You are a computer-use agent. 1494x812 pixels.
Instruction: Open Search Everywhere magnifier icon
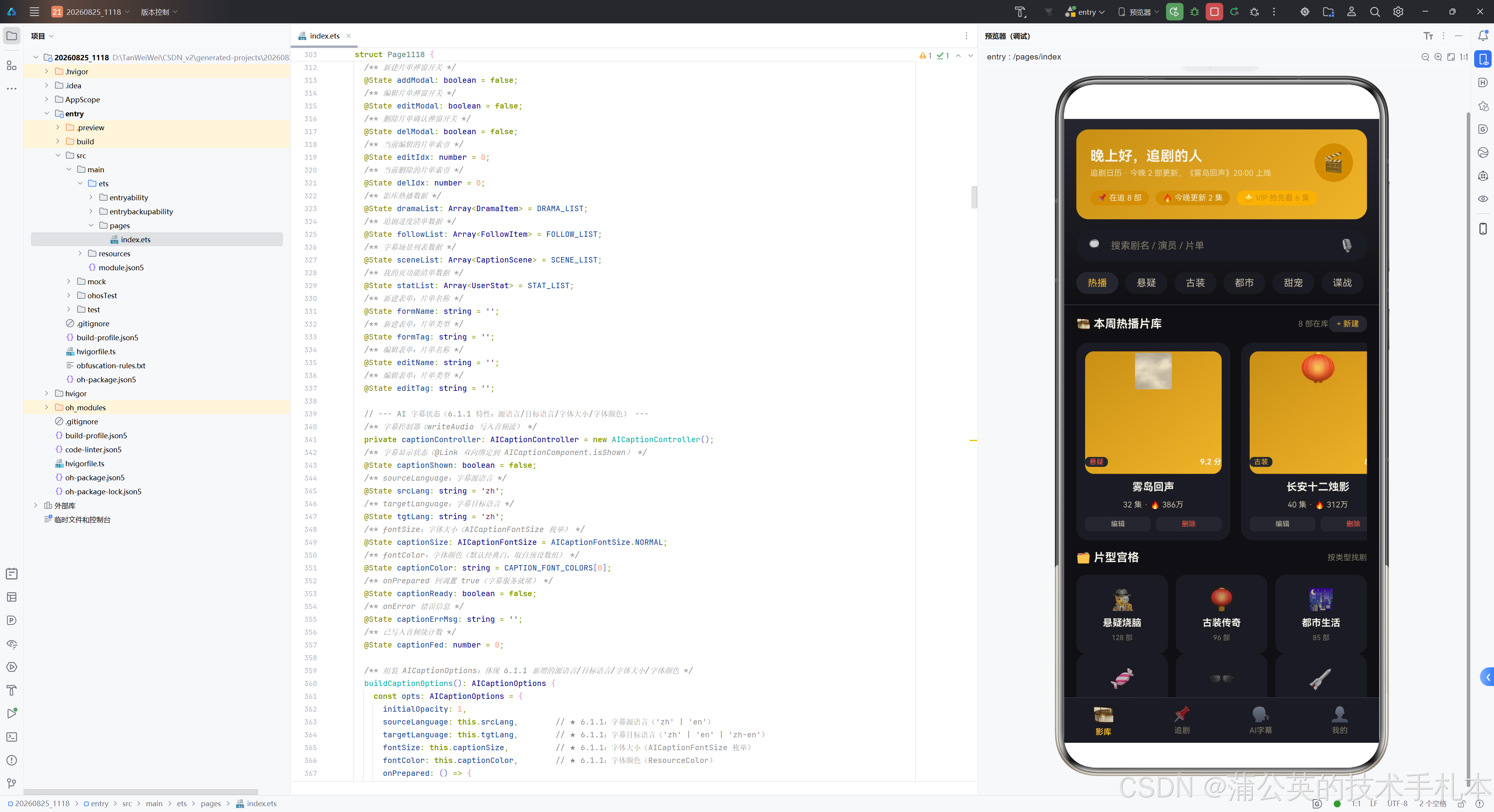pos(1375,12)
